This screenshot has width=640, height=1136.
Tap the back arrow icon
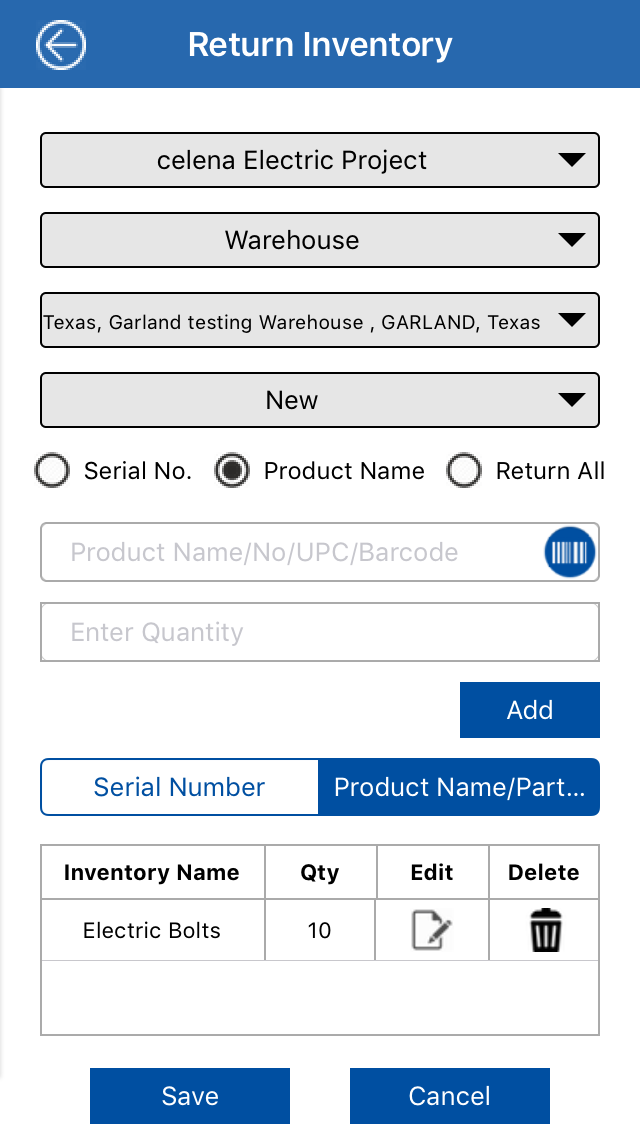click(61, 45)
